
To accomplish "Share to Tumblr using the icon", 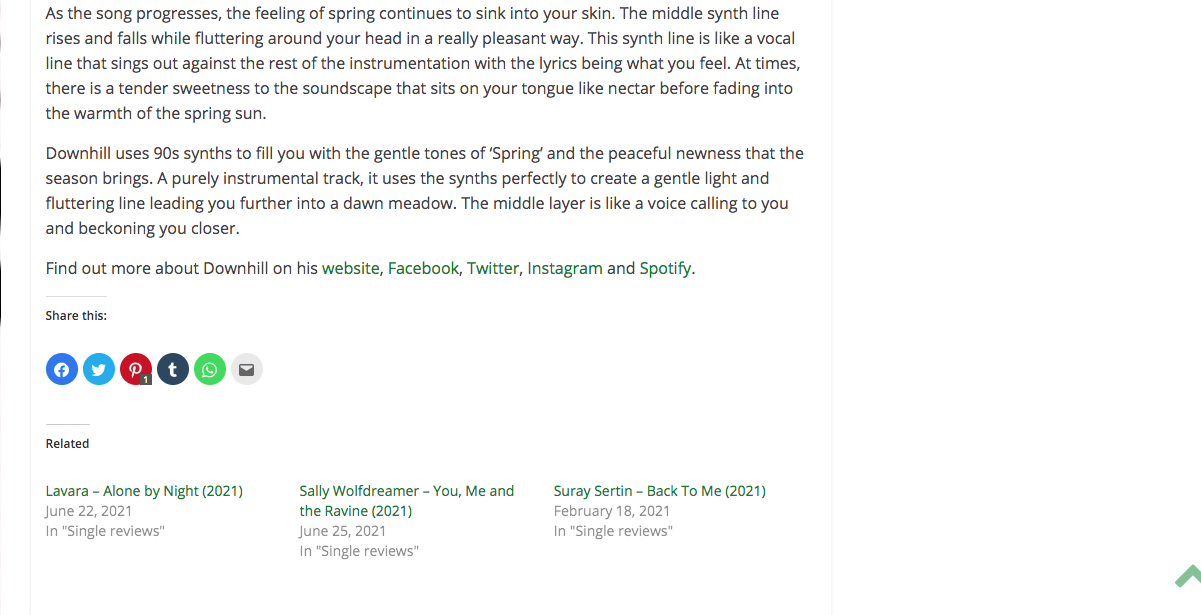I will (173, 370).
